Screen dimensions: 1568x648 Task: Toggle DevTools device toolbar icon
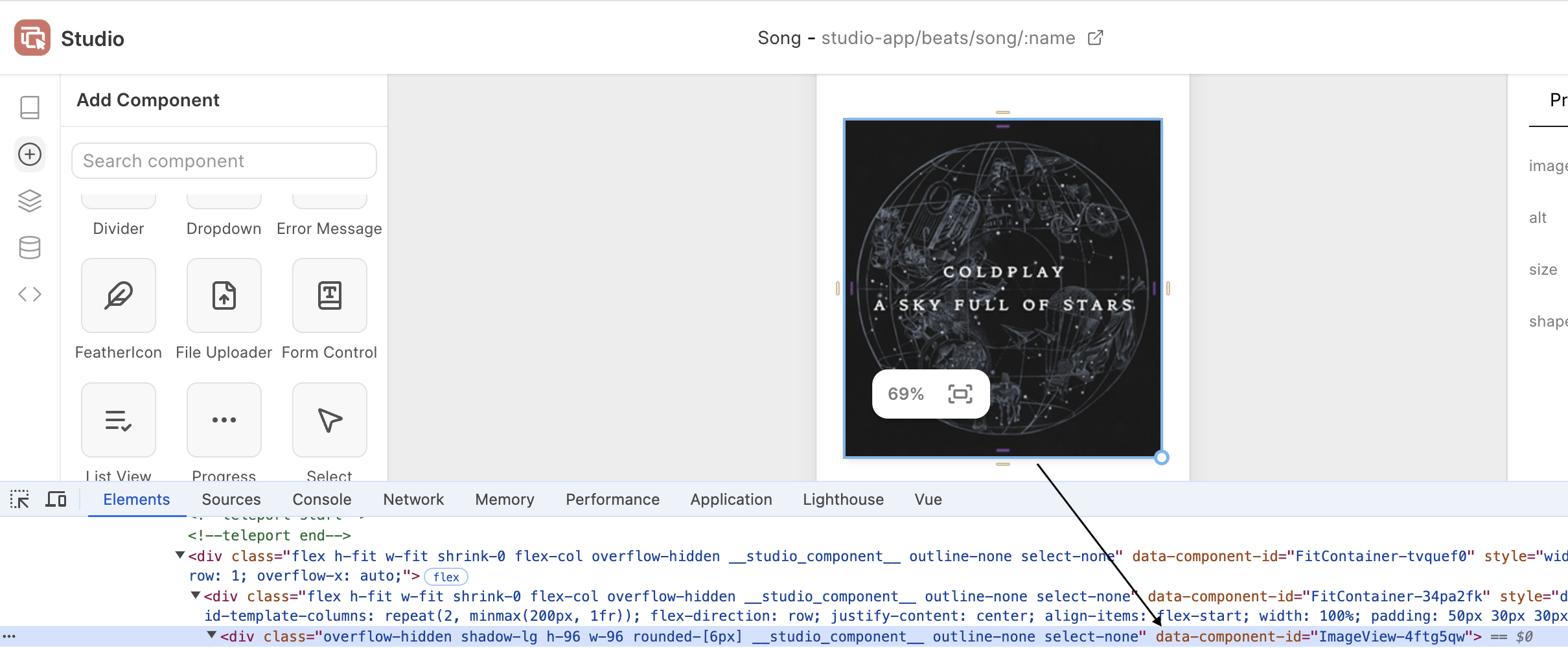click(56, 500)
